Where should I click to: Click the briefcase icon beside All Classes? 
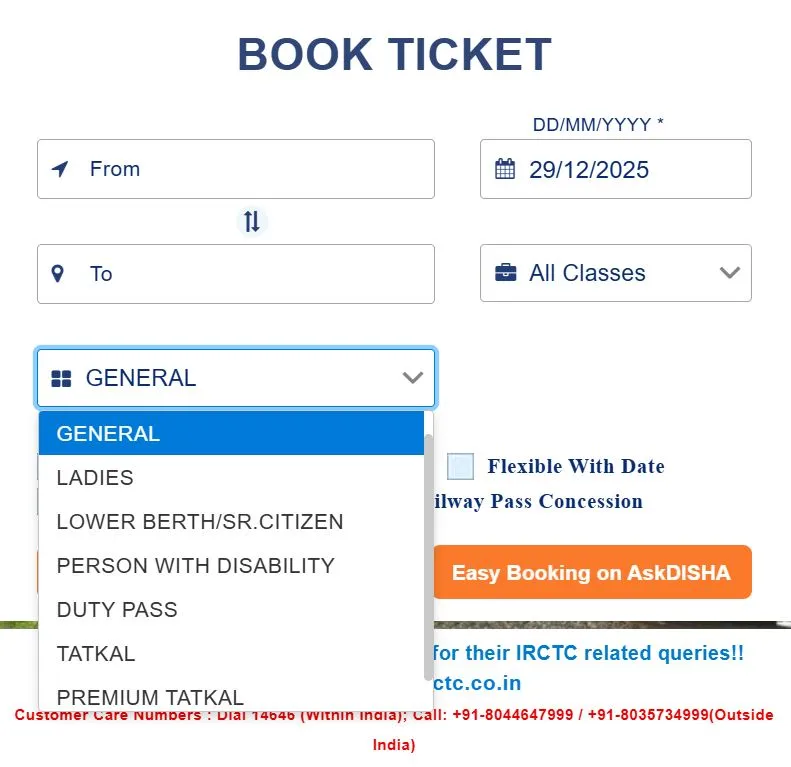(x=506, y=273)
